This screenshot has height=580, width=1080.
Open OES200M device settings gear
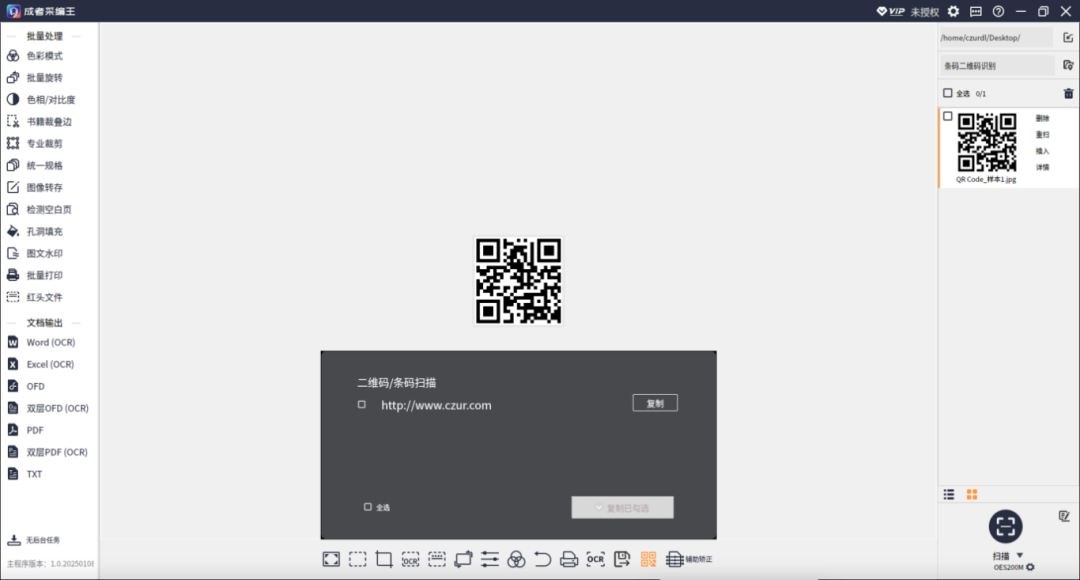[1030, 568]
